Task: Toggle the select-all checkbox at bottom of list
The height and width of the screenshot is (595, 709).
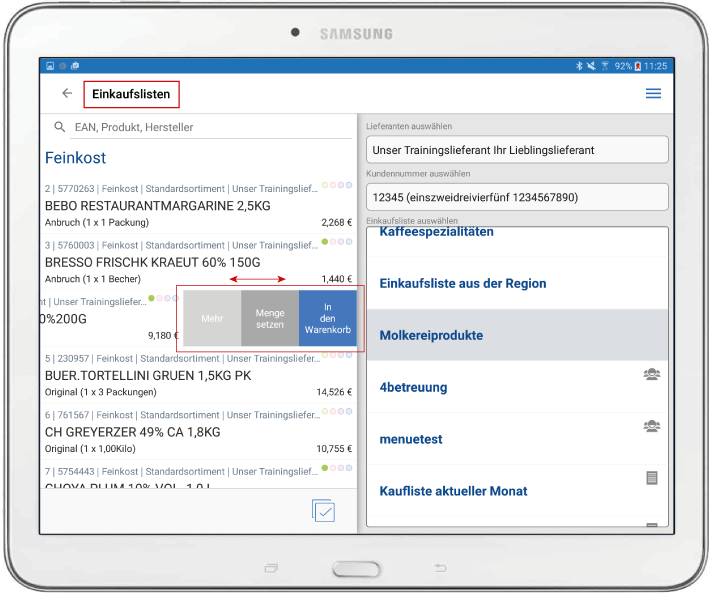Action: coord(323,510)
